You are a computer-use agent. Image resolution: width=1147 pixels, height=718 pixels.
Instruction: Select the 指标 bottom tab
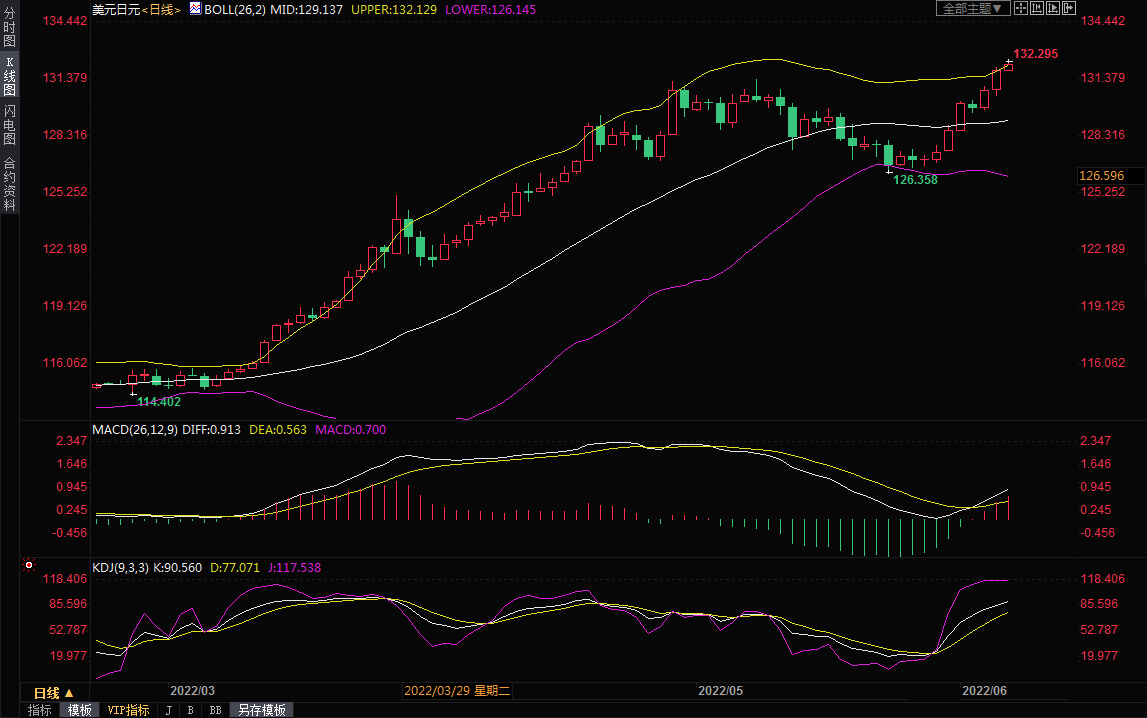coord(40,710)
